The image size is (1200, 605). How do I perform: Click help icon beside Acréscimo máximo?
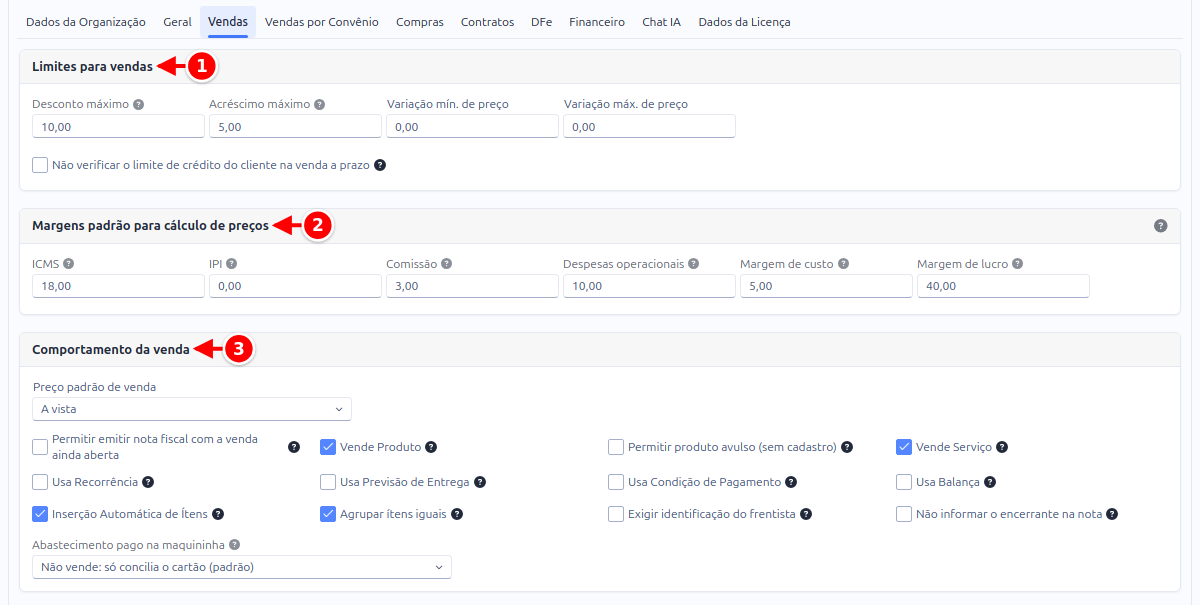click(x=320, y=104)
